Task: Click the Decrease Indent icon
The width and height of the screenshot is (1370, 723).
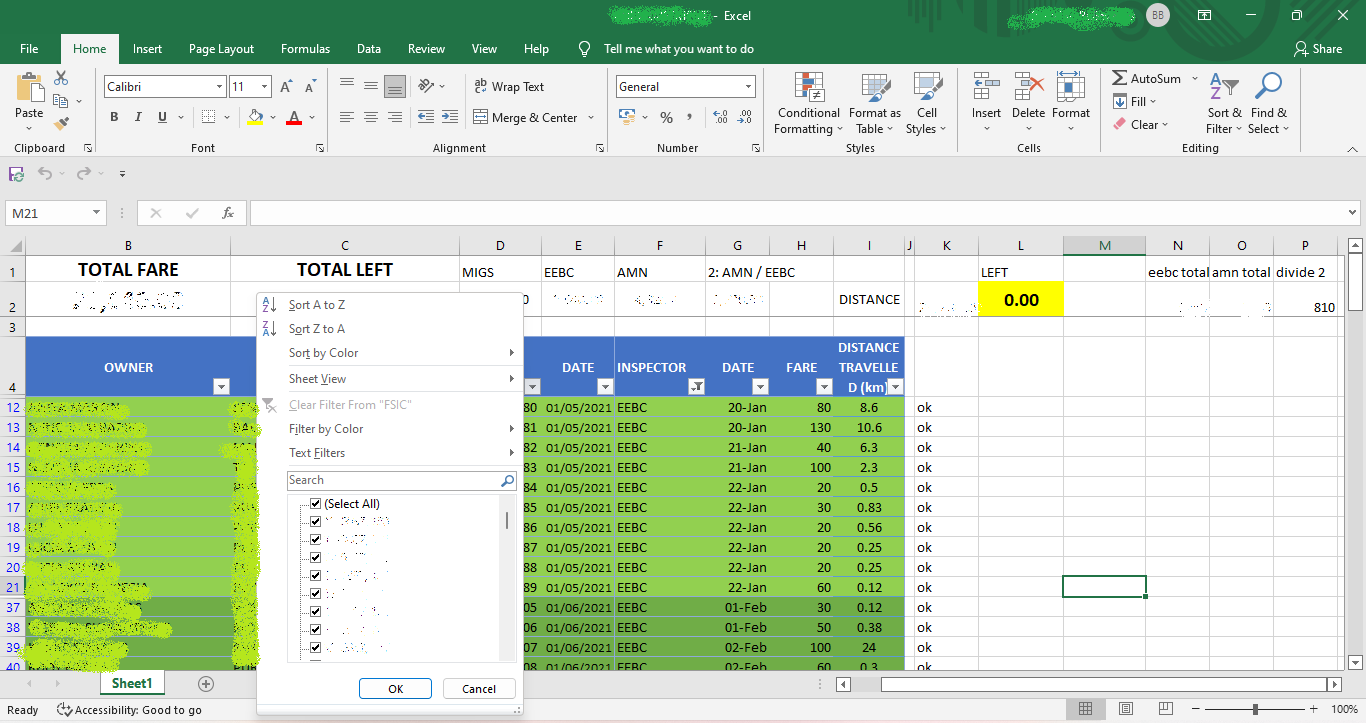Action: 426,117
